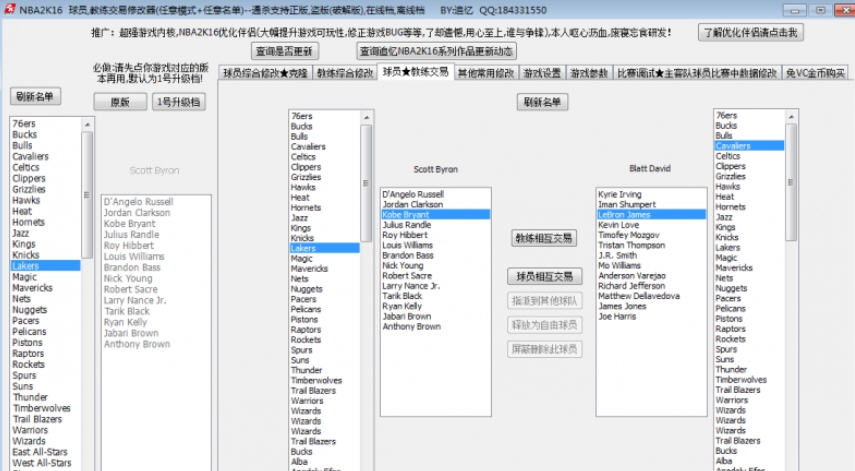
Task: Click the 查询是否更新 button
Action: coord(285,51)
